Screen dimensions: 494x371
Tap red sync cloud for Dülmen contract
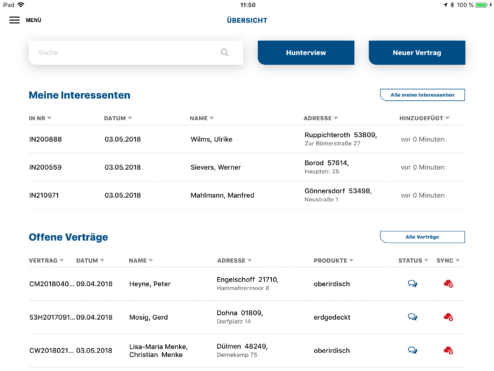448,350
